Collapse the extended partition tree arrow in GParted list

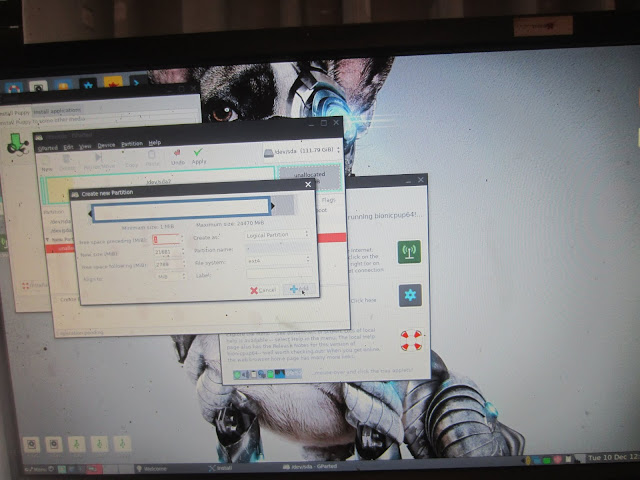pos(47,239)
